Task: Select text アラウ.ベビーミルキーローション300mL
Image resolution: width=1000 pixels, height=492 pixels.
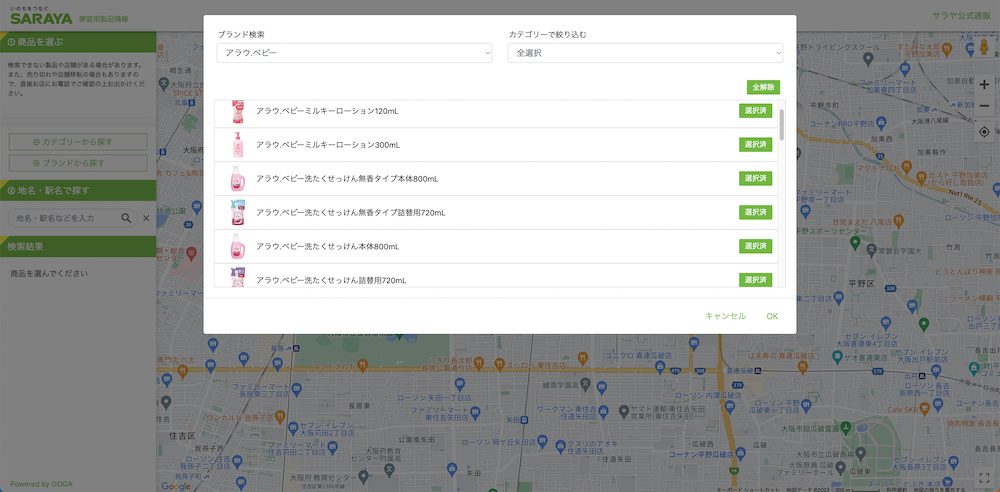Action: (x=328, y=145)
